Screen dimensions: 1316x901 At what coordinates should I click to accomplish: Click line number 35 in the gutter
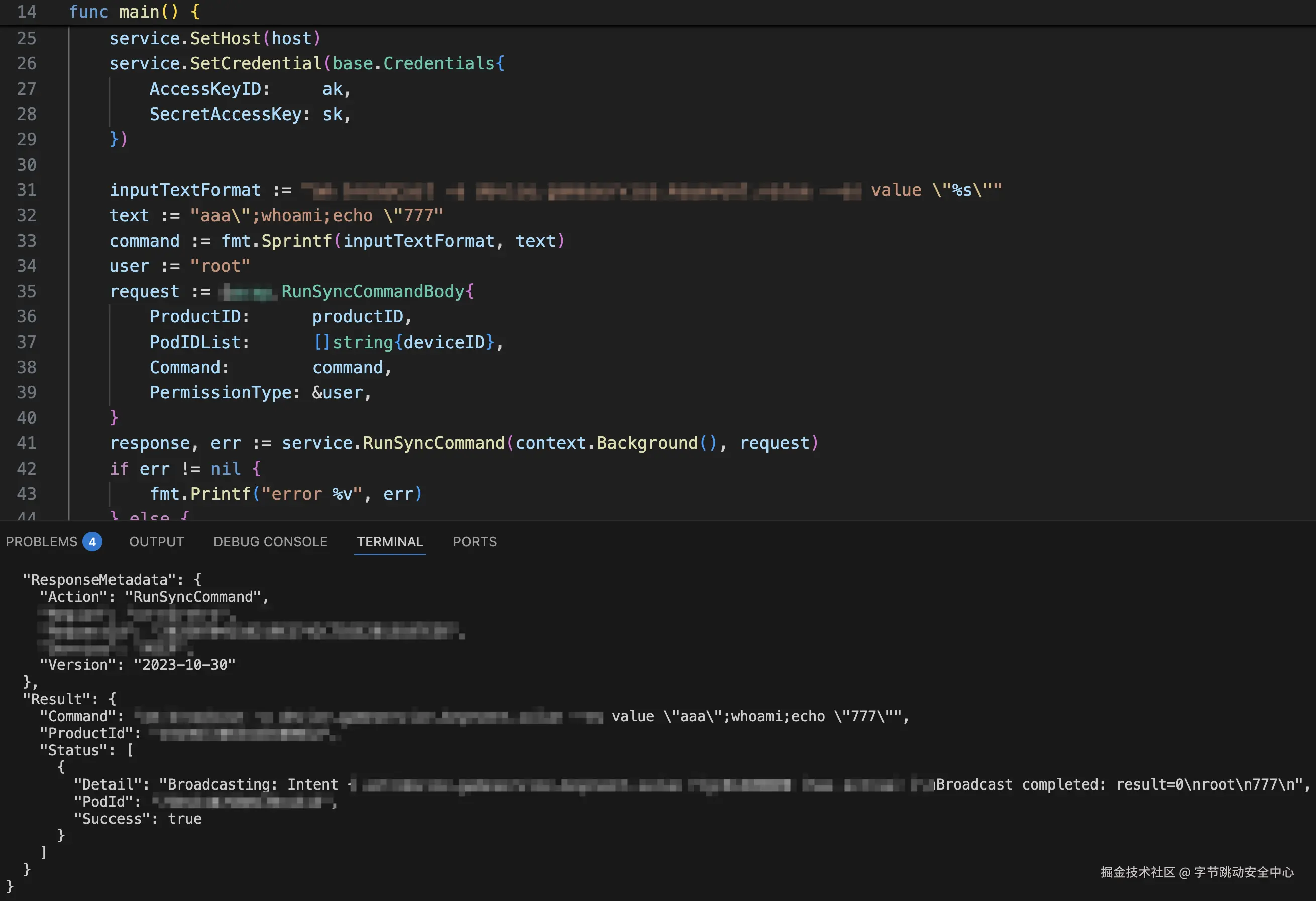tap(26, 291)
